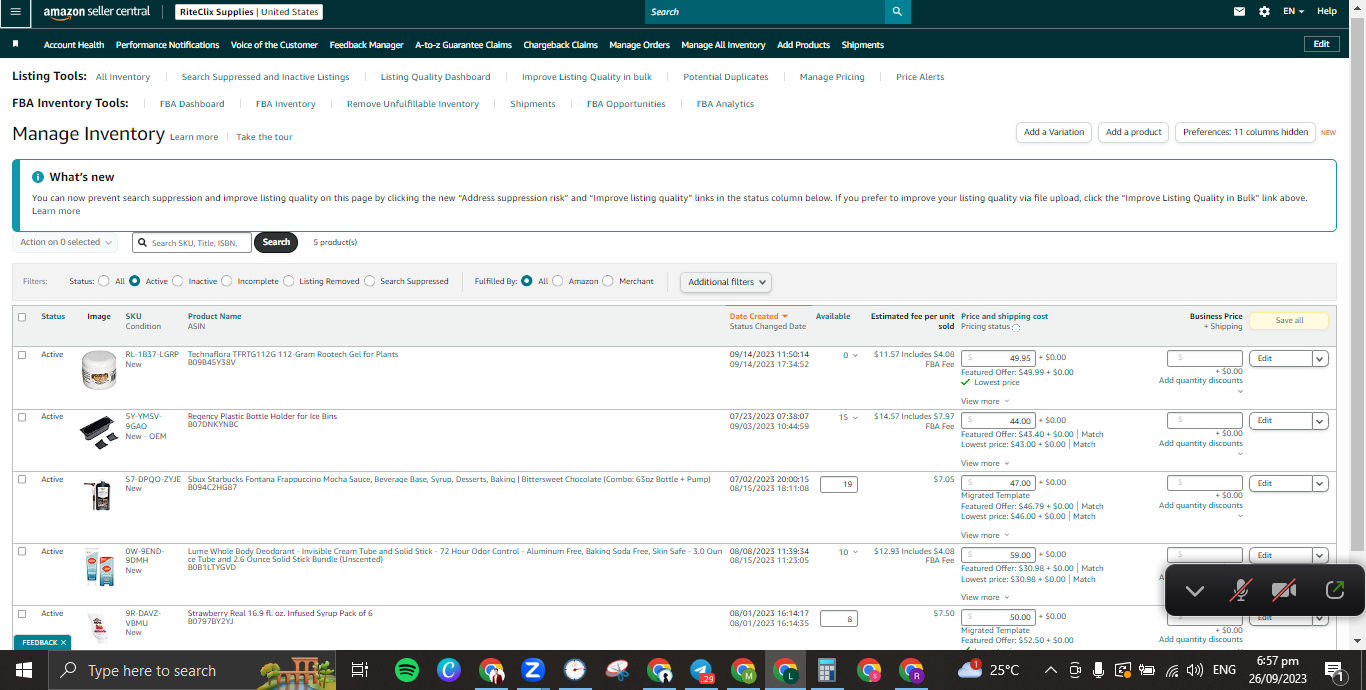Select Fulfilled By Amazon radio button

(557, 281)
